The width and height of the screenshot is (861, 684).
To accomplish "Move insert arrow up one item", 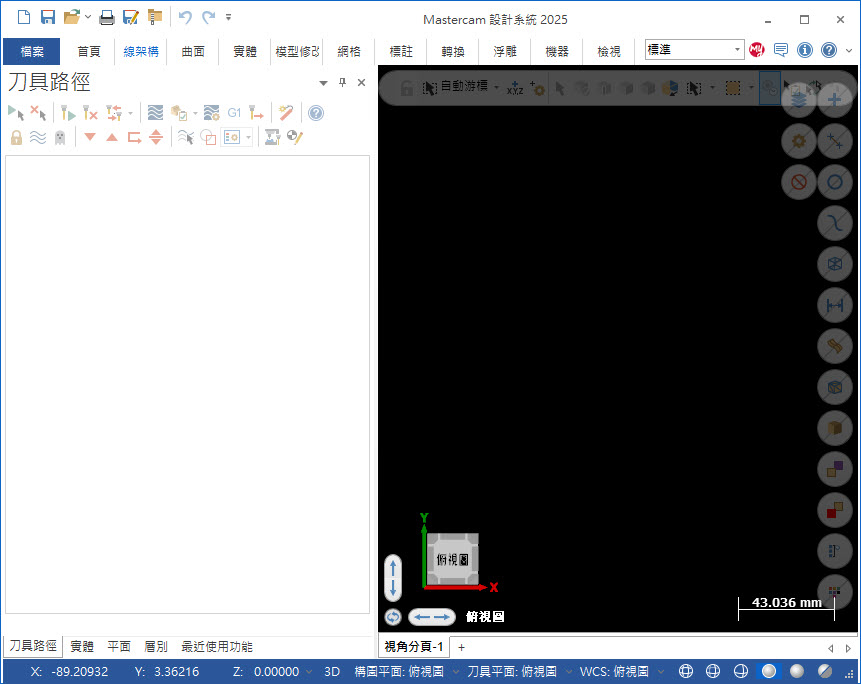I will coord(112,137).
